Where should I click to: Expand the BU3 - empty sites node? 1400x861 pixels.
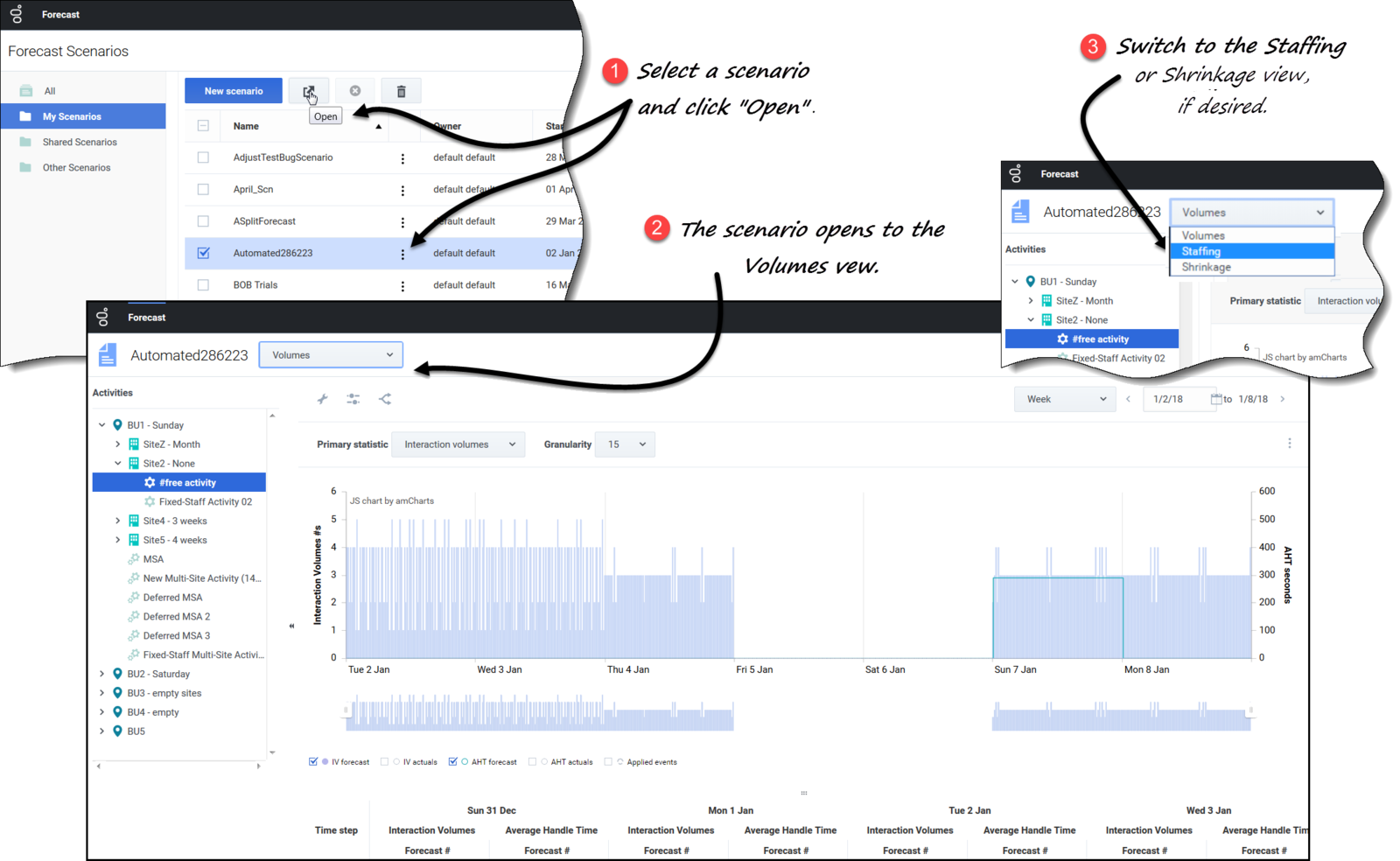pyautogui.click(x=102, y=693)
